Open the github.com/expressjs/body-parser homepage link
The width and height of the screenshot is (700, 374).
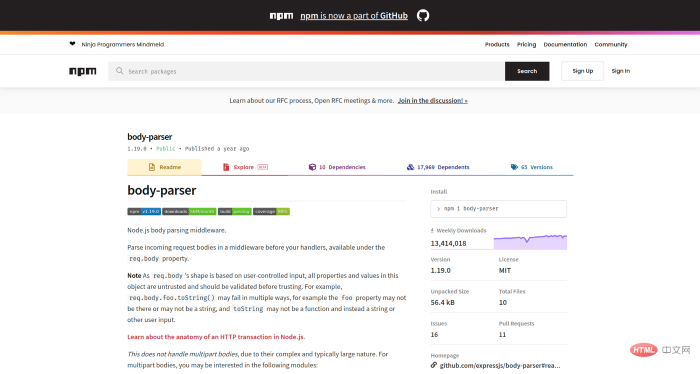coord(500,366)
